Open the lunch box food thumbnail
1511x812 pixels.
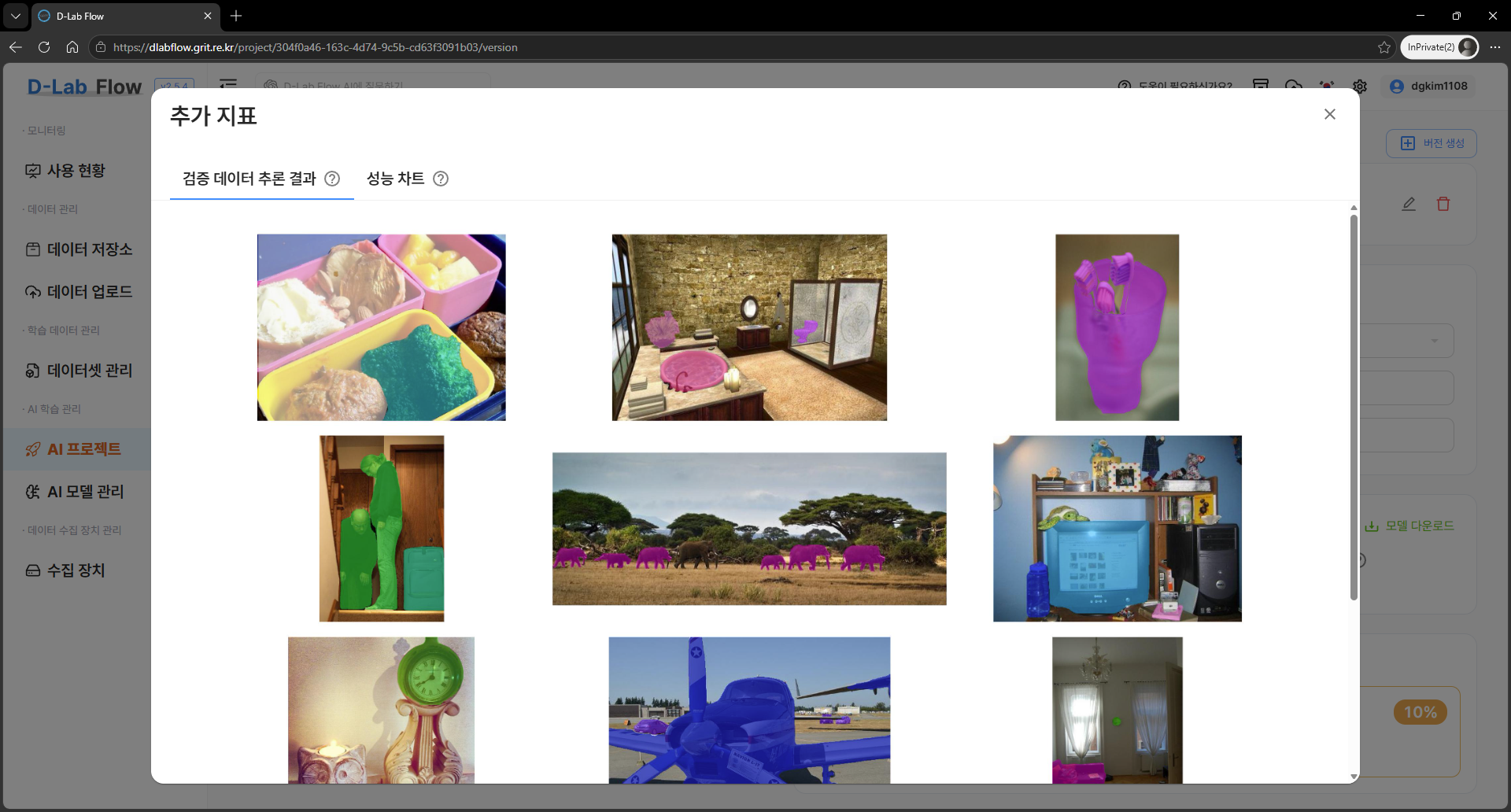[382, 327]
